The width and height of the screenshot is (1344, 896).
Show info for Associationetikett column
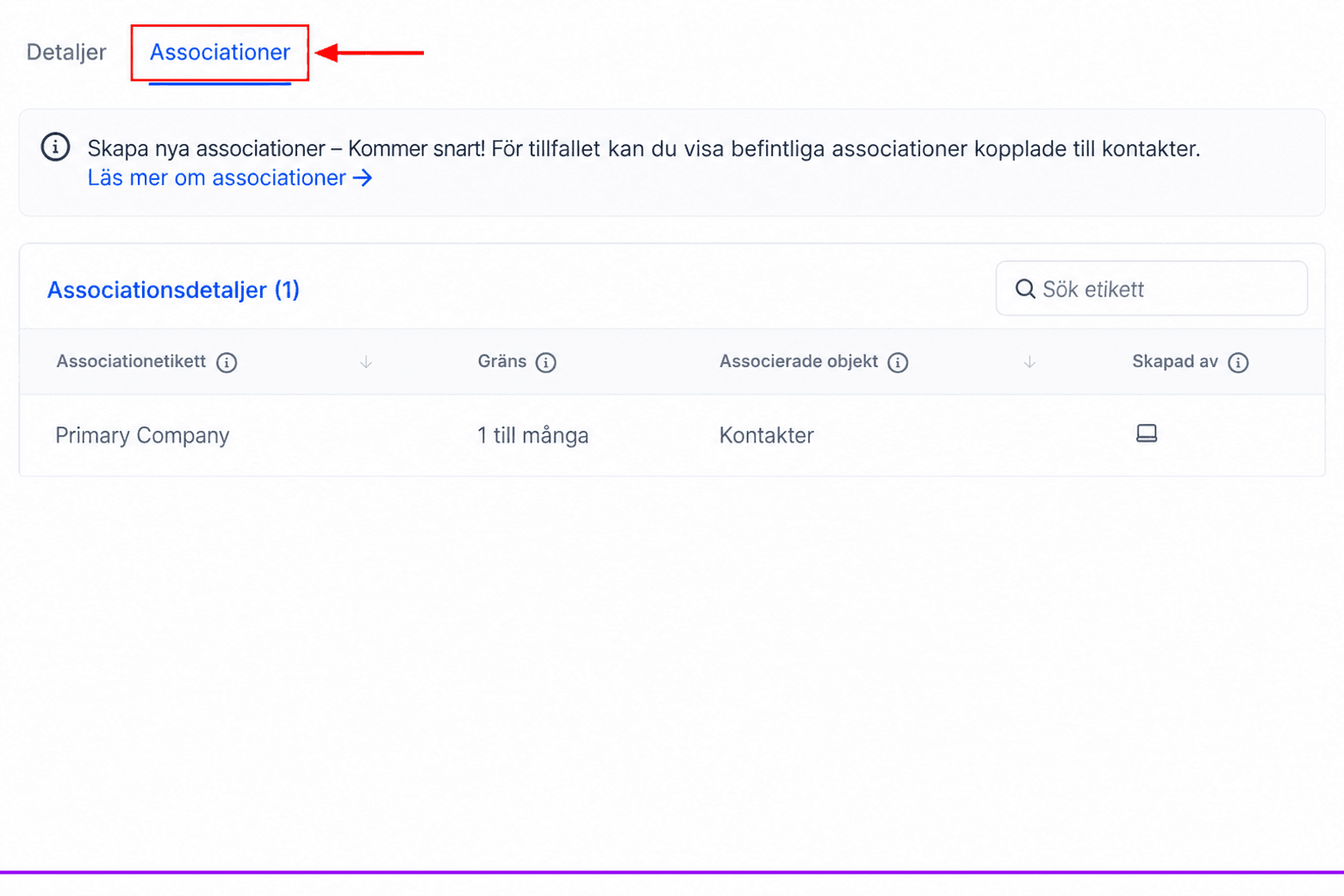tap(227, 363)
